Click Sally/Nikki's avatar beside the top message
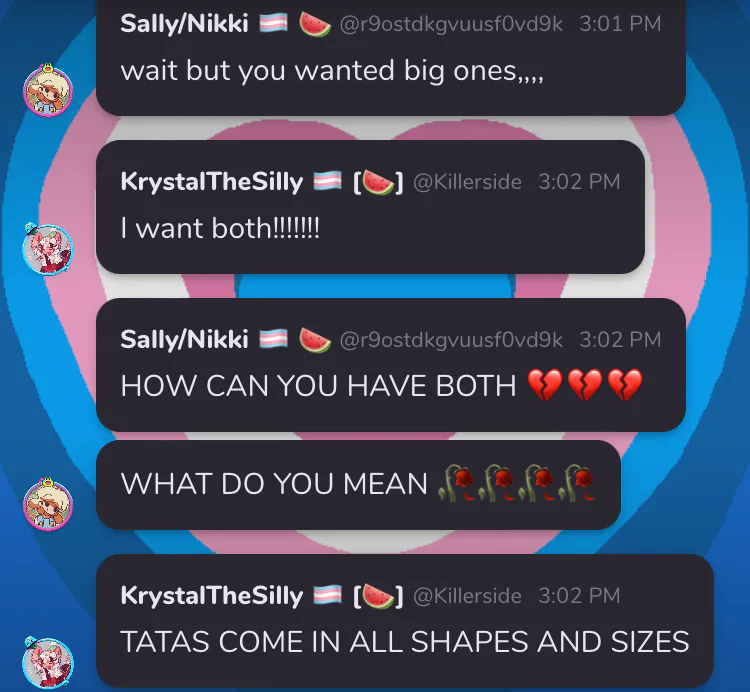Screen dimensions: 750x692 (x=48, y=90)
